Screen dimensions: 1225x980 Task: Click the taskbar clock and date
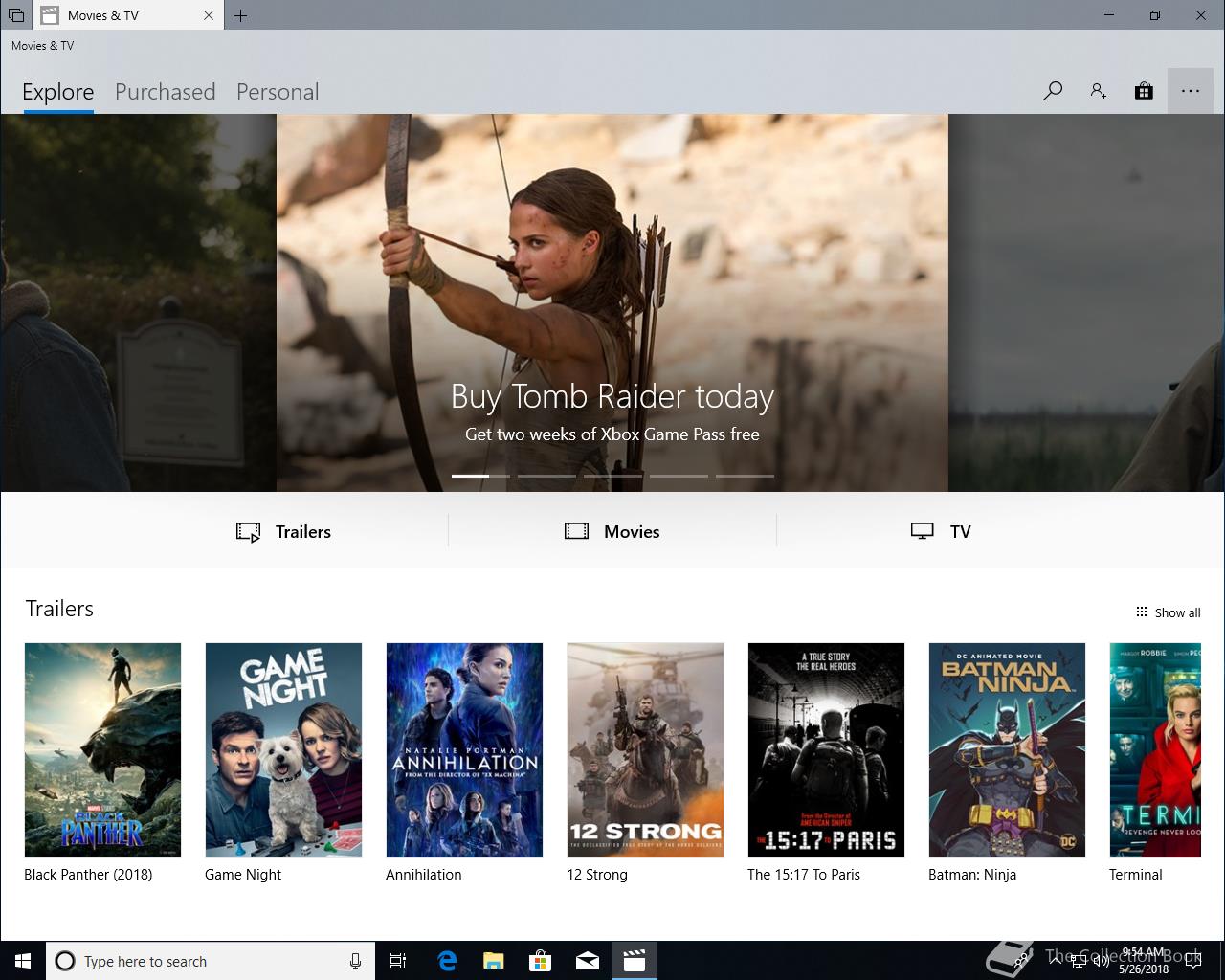(x=1143, y=961)
